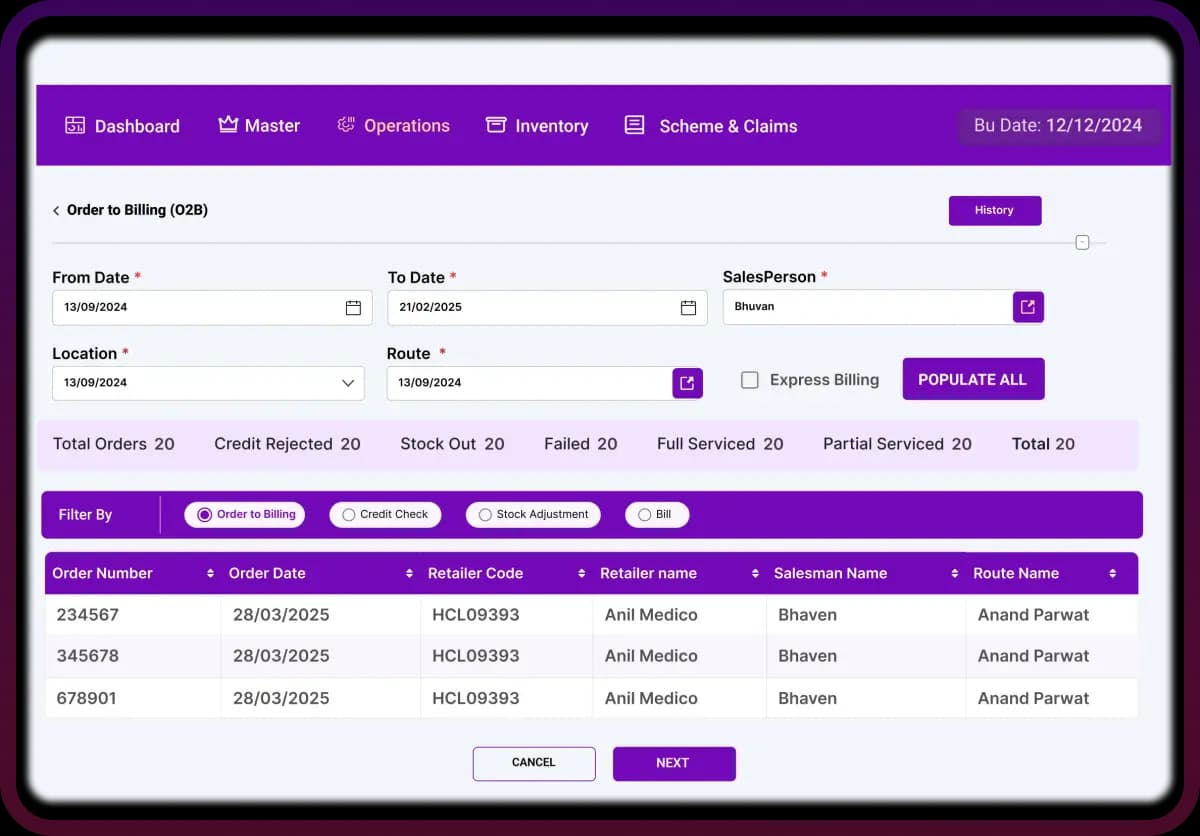Open the From Date calendar picker

tap(352, 307)
